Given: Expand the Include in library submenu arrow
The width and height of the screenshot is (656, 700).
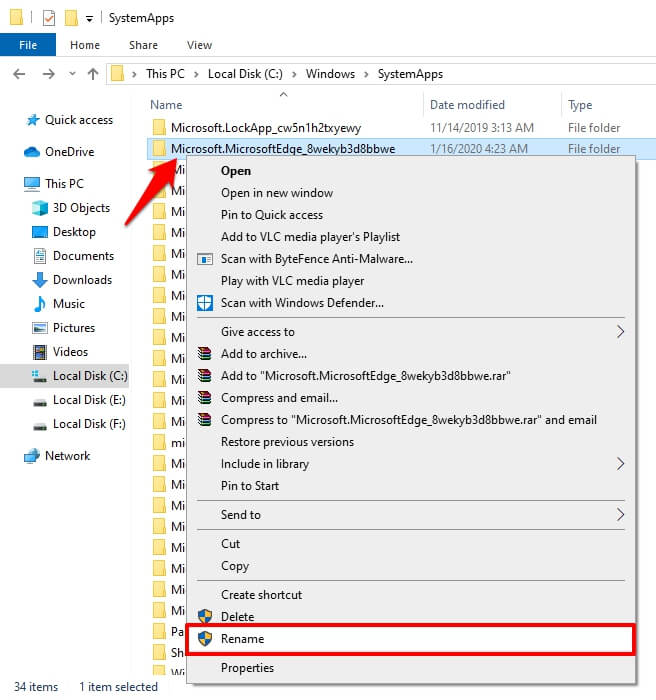Looking at the screenshot, I should point(620,464).
